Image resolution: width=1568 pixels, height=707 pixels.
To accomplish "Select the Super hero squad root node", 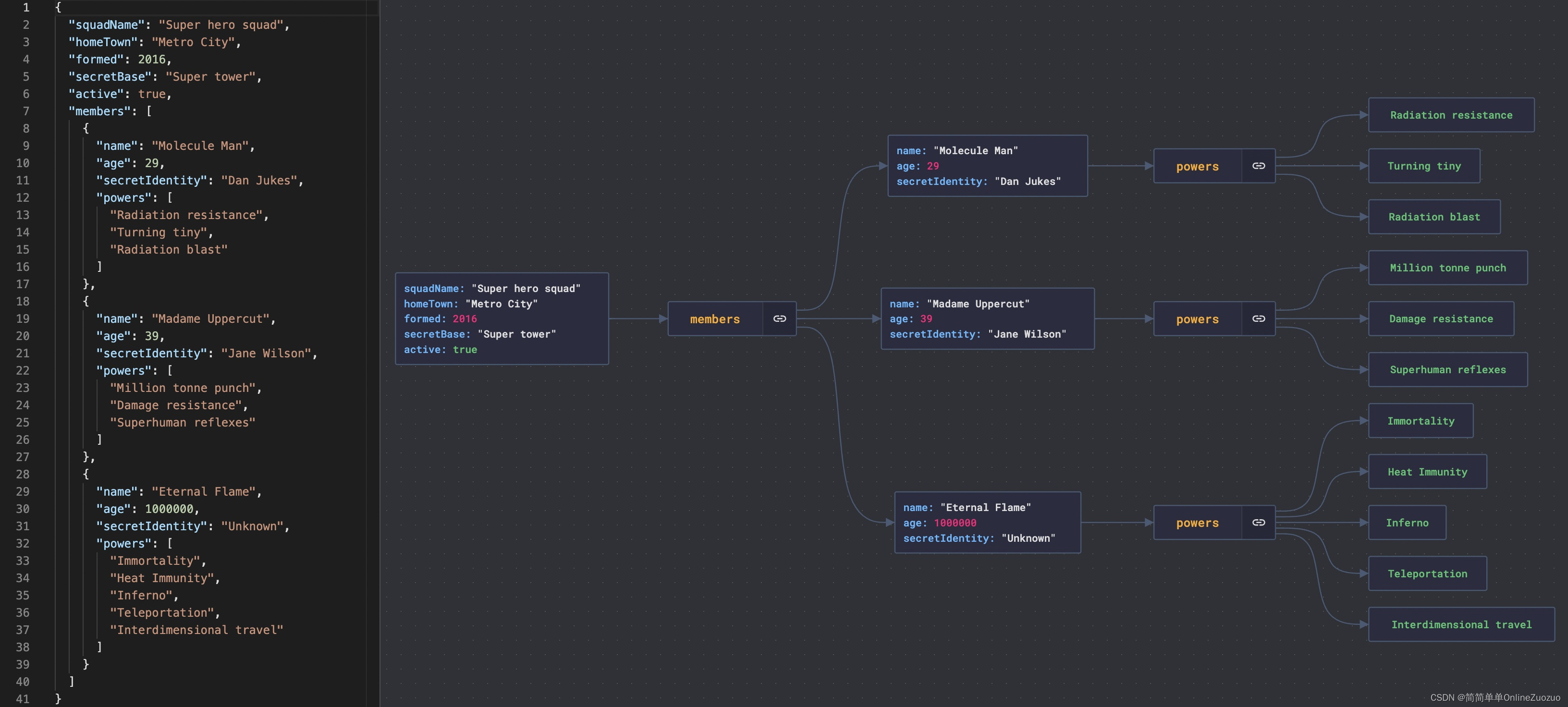I will coord(502,318).
